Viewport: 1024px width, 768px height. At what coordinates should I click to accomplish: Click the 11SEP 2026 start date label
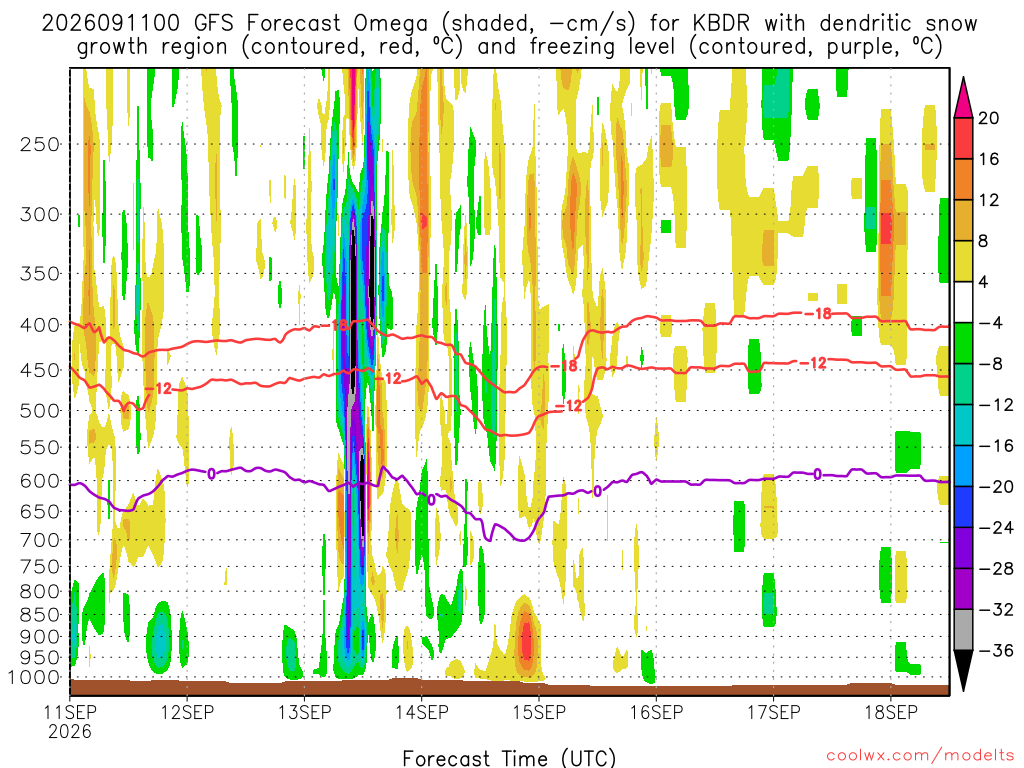coord(70,721)
